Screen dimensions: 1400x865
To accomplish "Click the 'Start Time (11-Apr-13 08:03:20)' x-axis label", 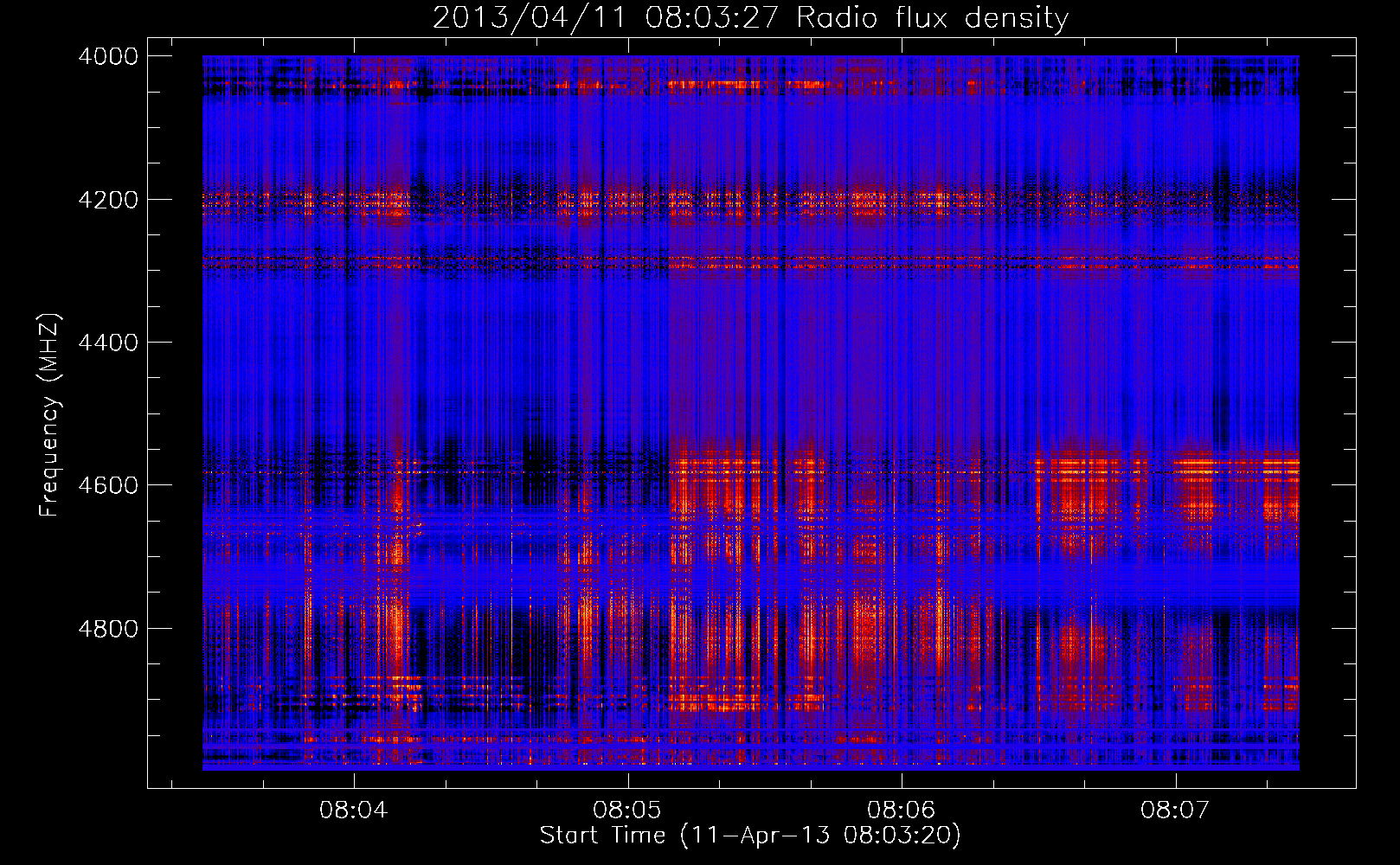I will 750,836.
